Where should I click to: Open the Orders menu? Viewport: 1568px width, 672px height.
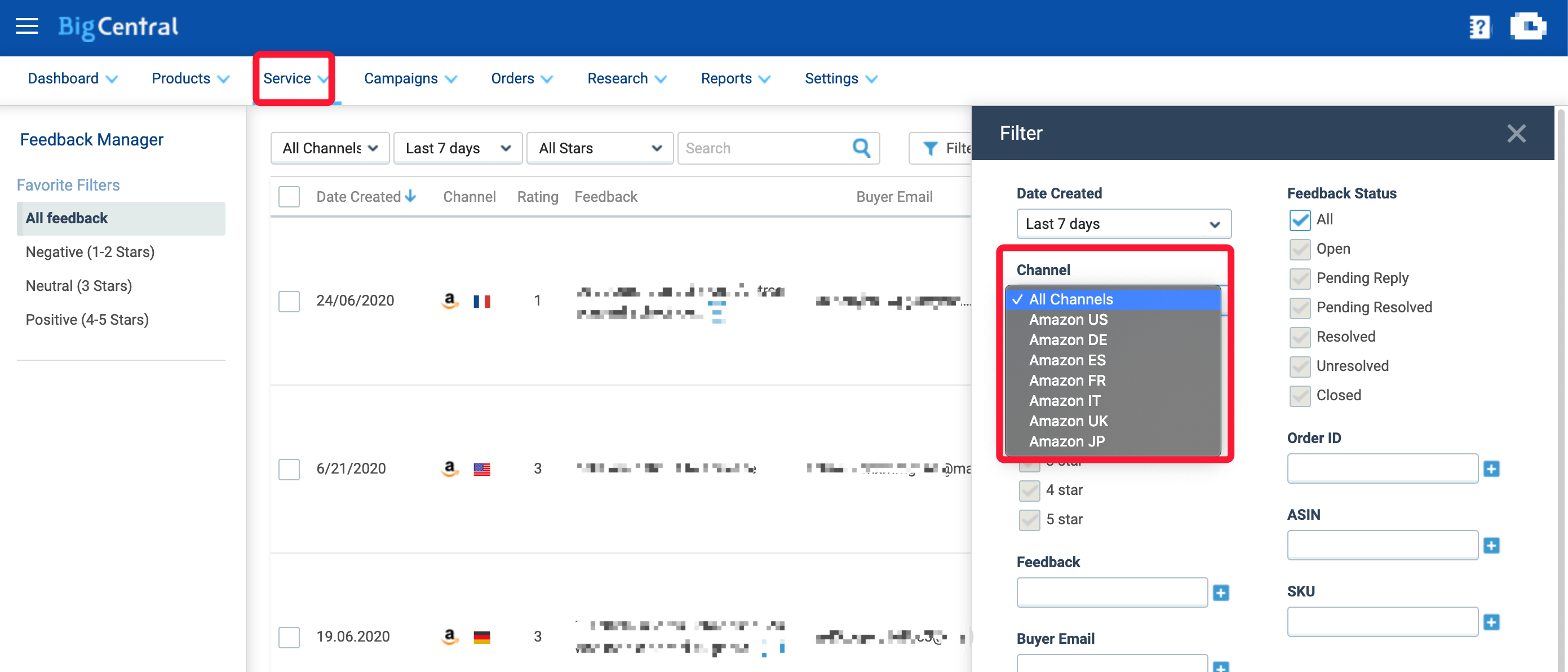click(522, 78)
